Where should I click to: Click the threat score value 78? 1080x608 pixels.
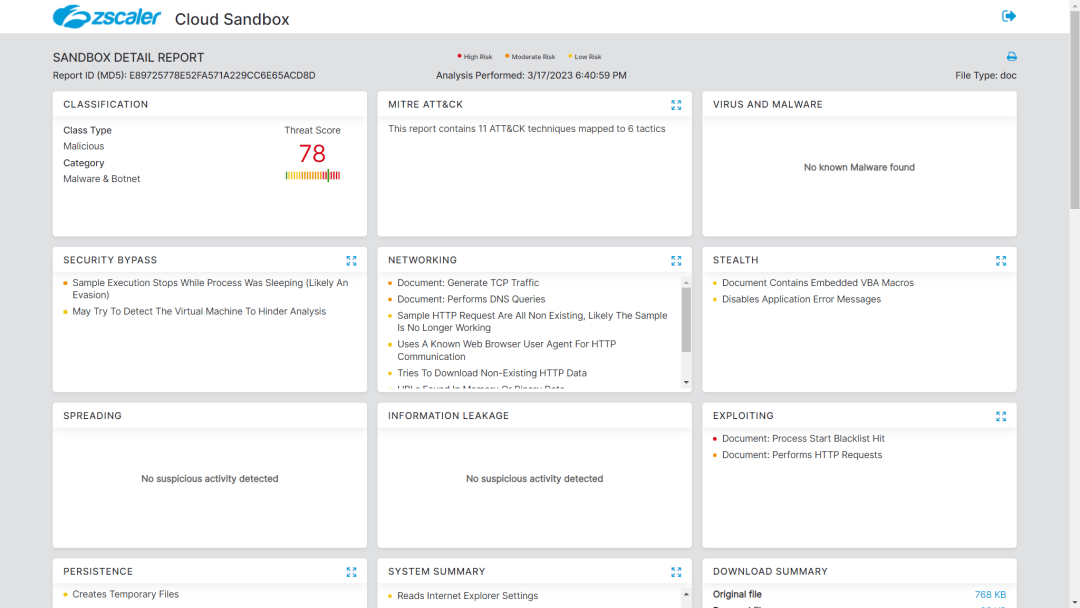click(x=312, y=153)
